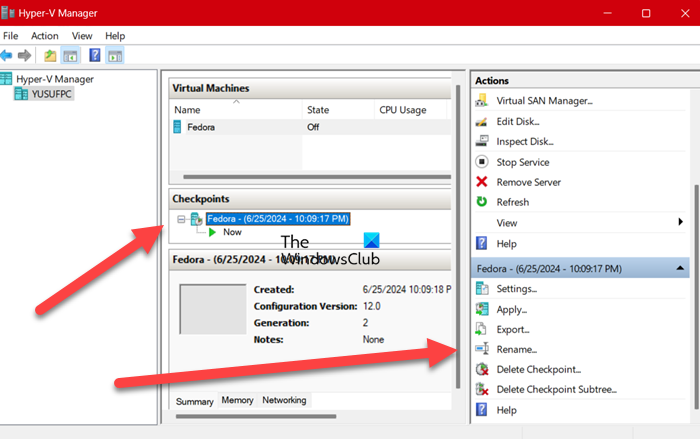
Task: Open the File menu
Action: coord(10,36)
